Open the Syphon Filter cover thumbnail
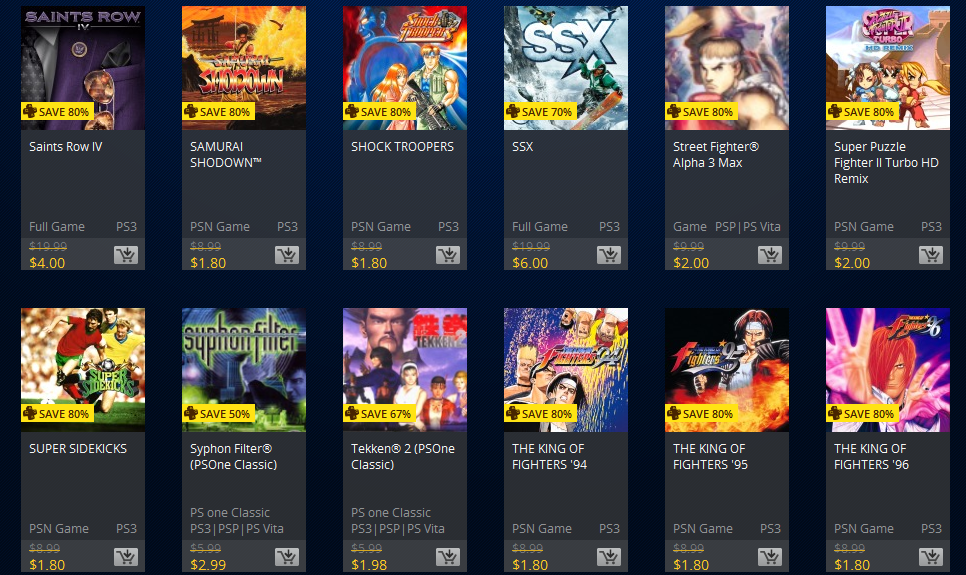The width and height of the screenshot is (966, 575). 244,370
